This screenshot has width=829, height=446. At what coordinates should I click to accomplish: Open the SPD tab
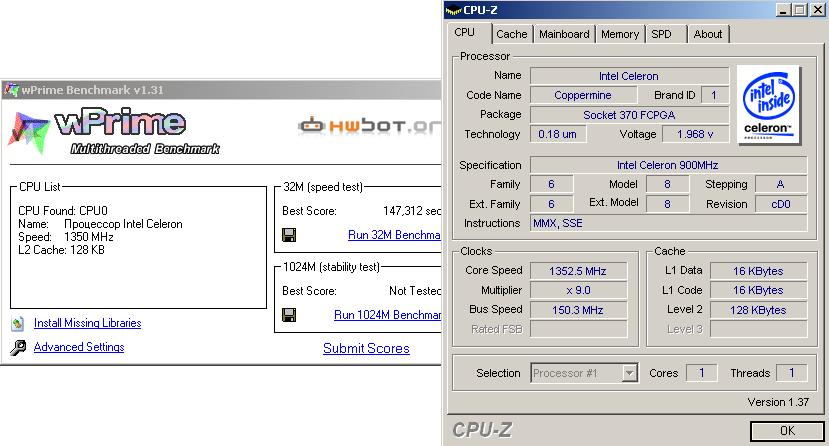[x=666, y=34]
